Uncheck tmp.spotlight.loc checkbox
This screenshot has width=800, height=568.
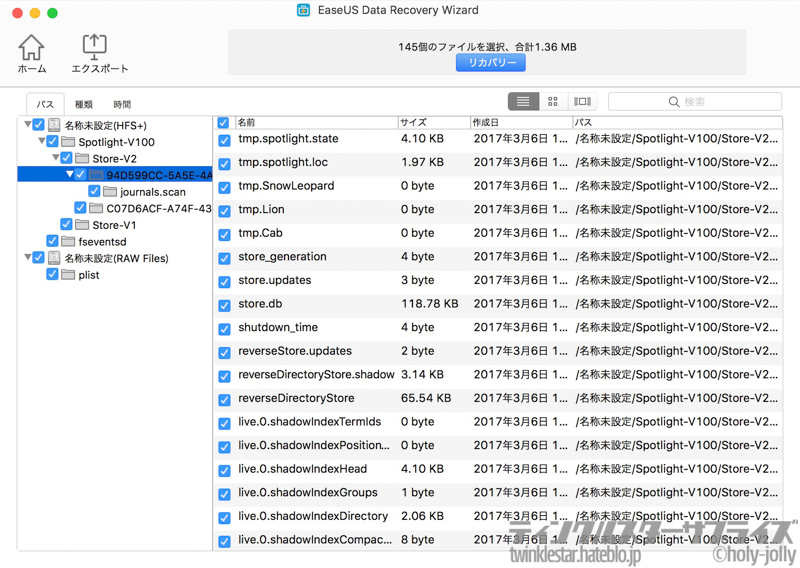(224, 163)
